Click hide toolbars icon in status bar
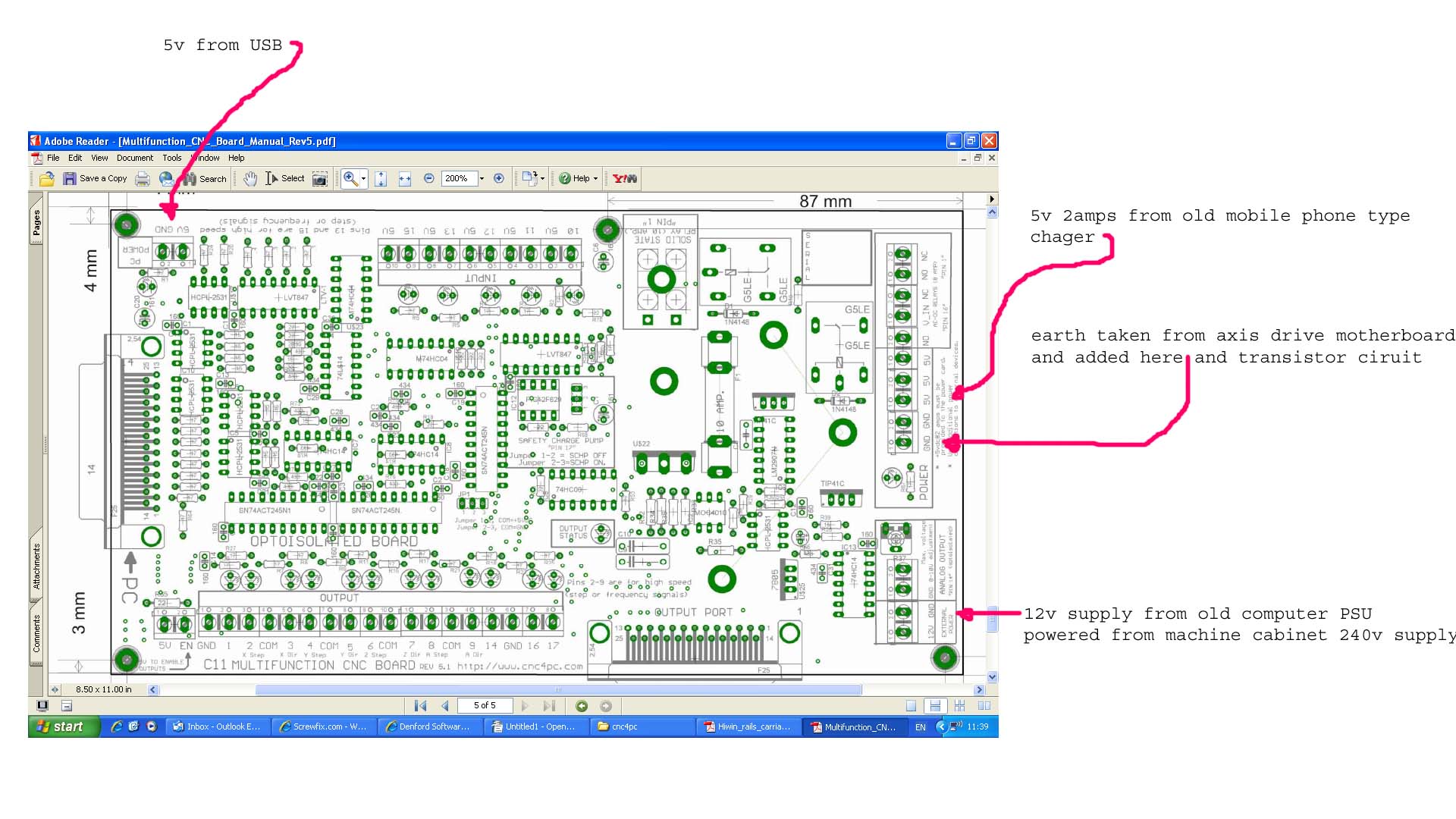 (67, 706)
